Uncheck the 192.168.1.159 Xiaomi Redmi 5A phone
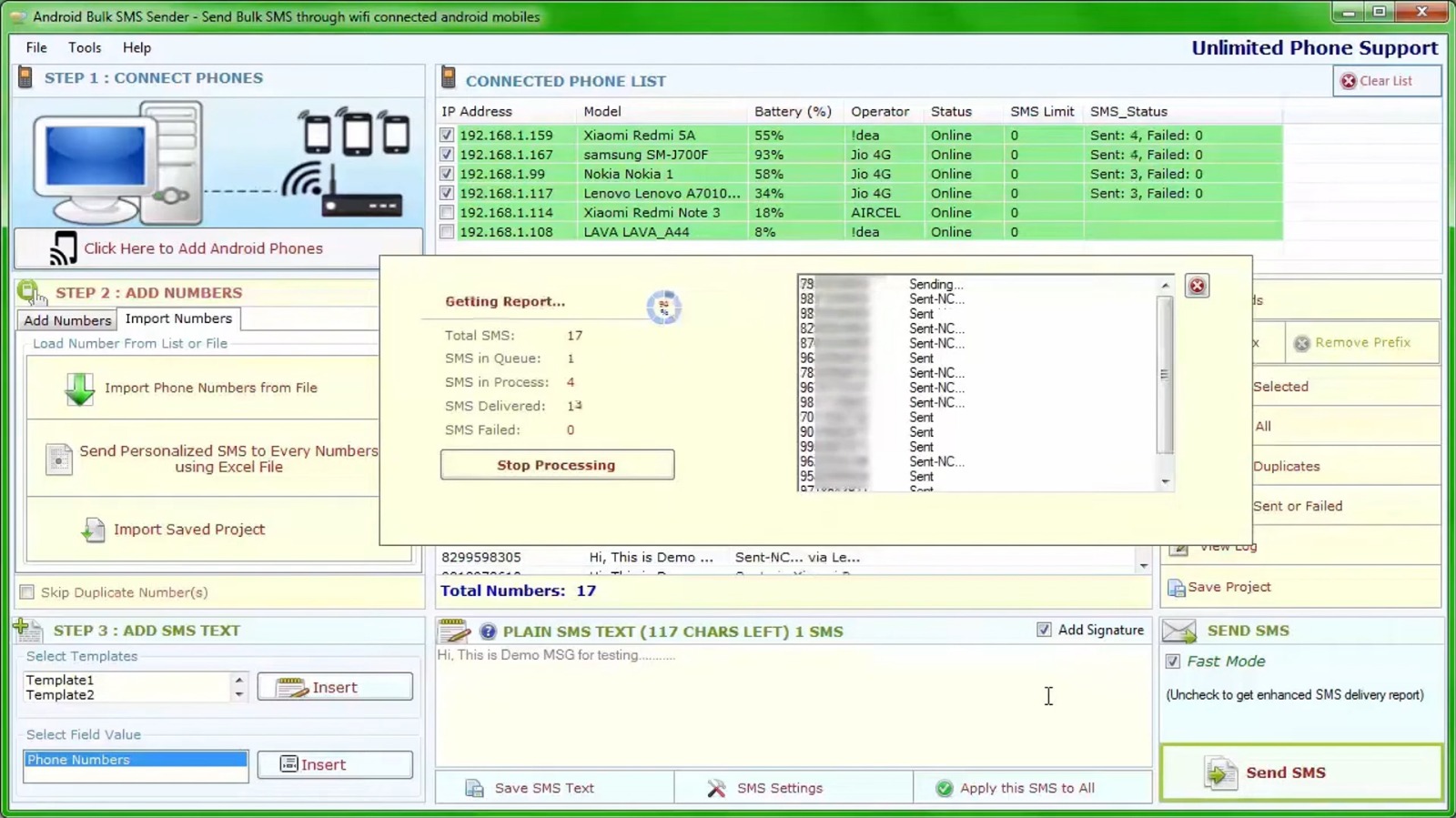The width and height of the screenshot is (1456, 818). pyautogui.click(x=447, y=135)
